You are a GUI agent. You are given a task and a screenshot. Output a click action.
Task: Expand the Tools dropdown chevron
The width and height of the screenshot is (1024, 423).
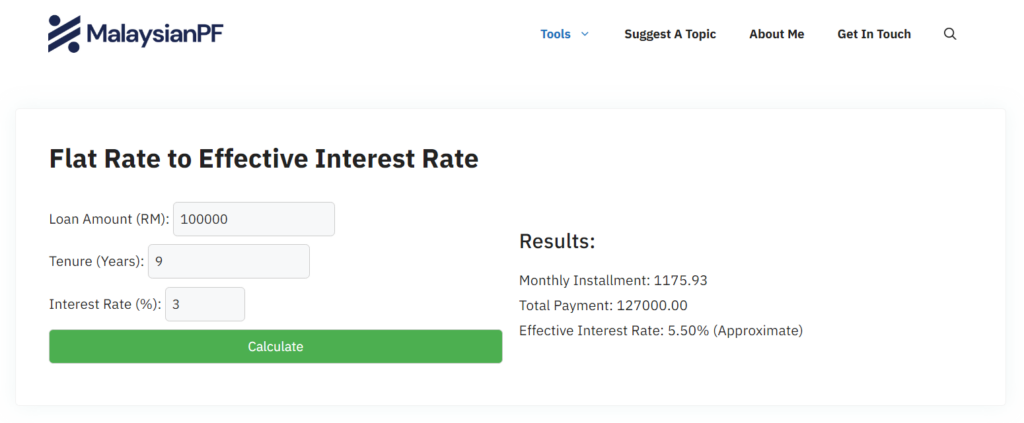pos(585,34)
